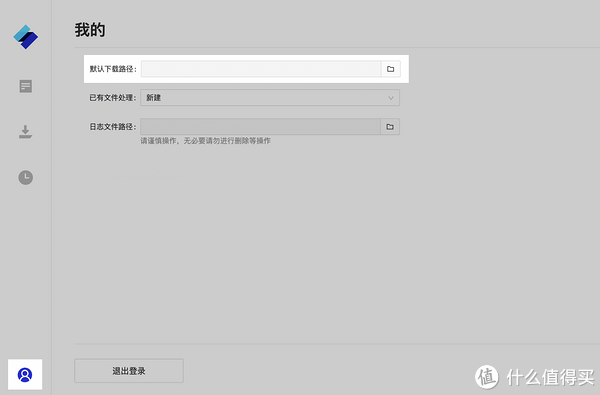Select the user profile sidebar icon
The height and width of the screenshot is (395, 600).
coord(25,375)
